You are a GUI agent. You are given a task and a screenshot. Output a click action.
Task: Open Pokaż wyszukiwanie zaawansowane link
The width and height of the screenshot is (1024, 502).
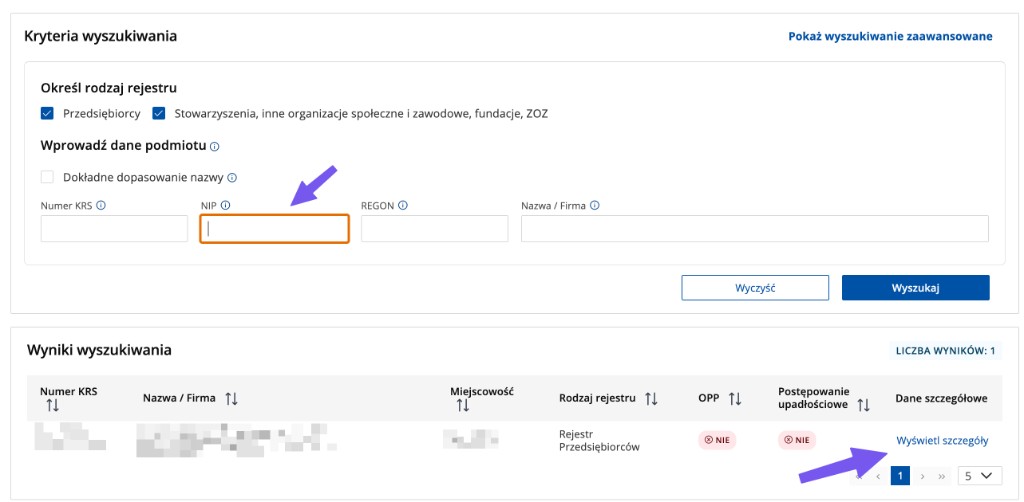[891, 37]
